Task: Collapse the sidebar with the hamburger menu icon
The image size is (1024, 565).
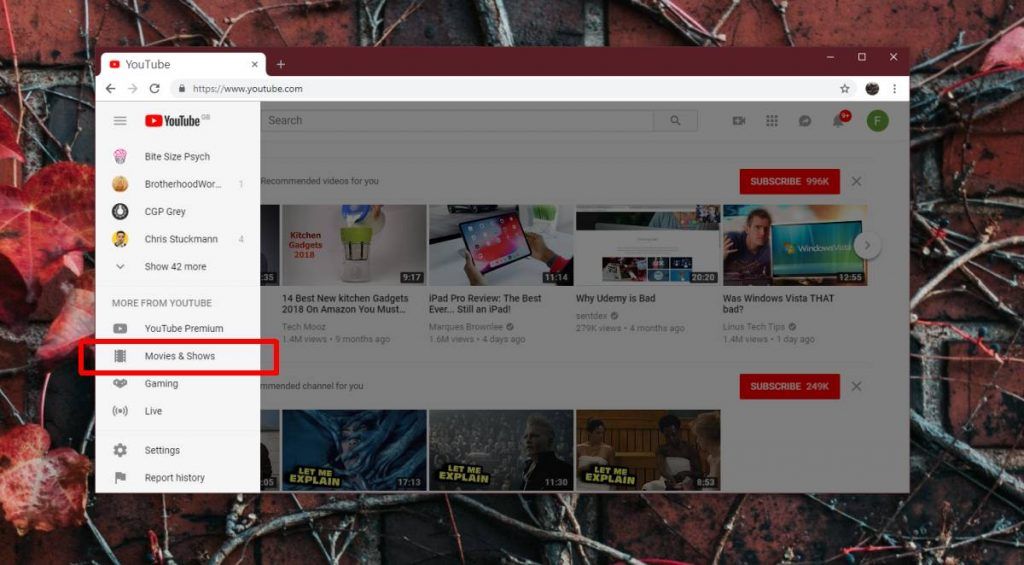Action: coord(120,121)
